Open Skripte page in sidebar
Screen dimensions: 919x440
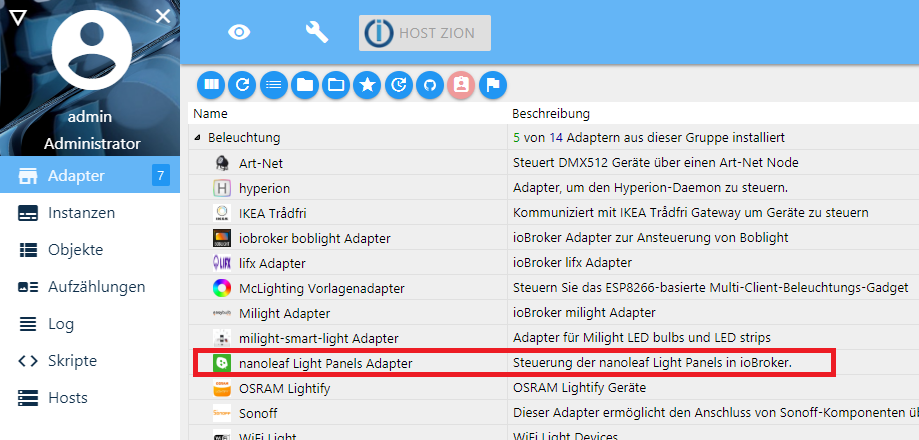point(90,360)
